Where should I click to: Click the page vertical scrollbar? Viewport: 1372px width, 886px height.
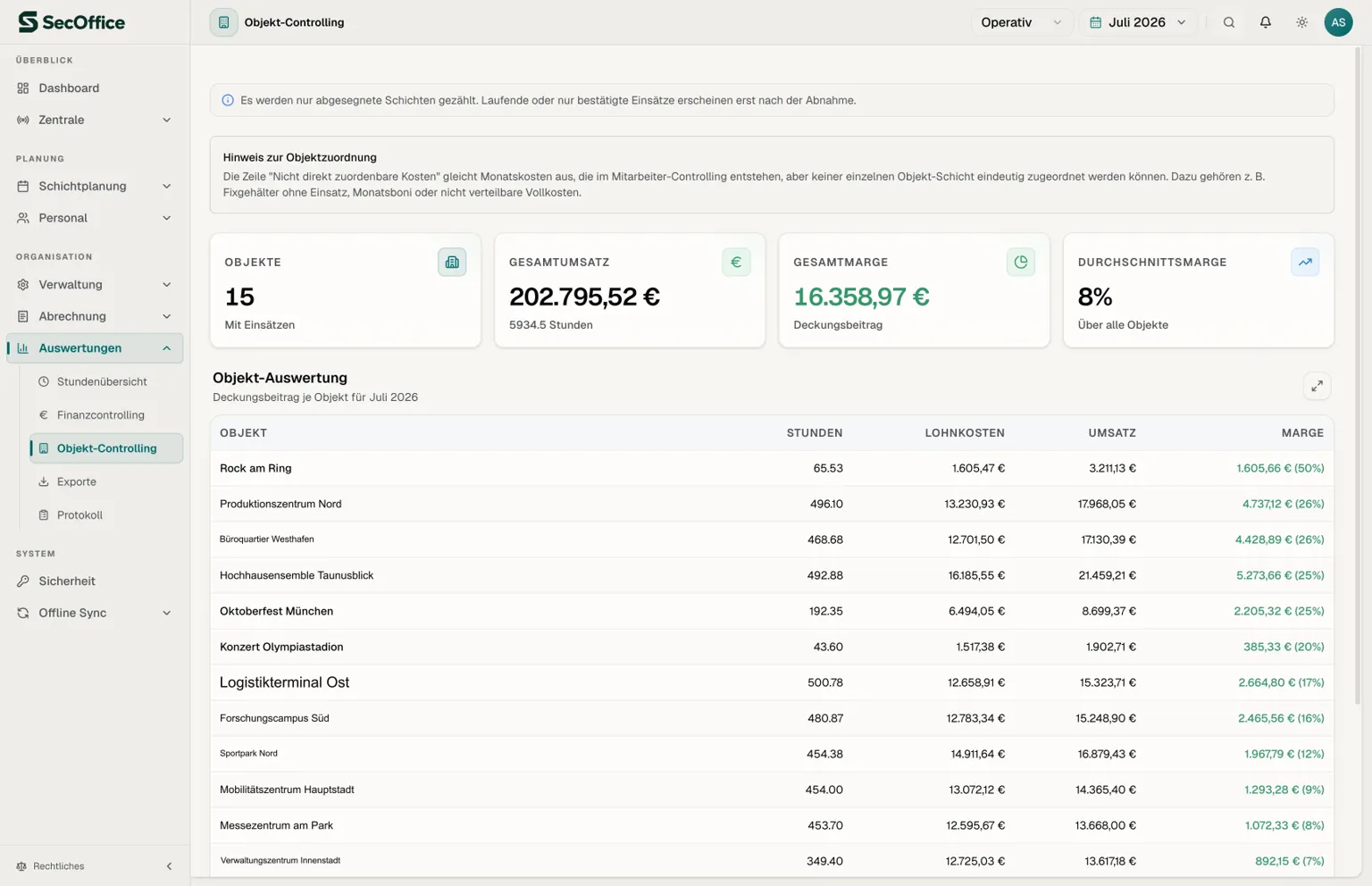(1358, 375)
